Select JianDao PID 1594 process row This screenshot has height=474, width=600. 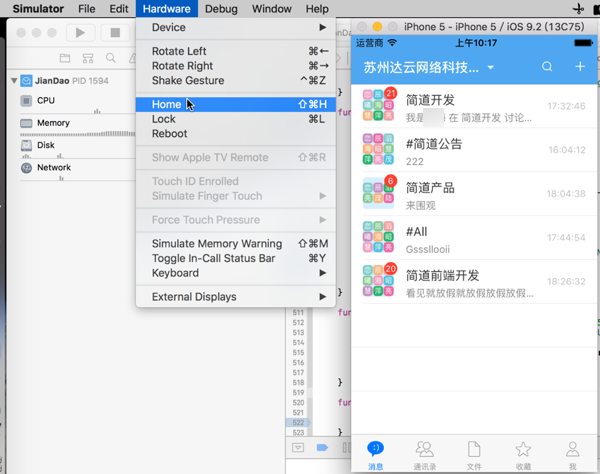point(73,81)
